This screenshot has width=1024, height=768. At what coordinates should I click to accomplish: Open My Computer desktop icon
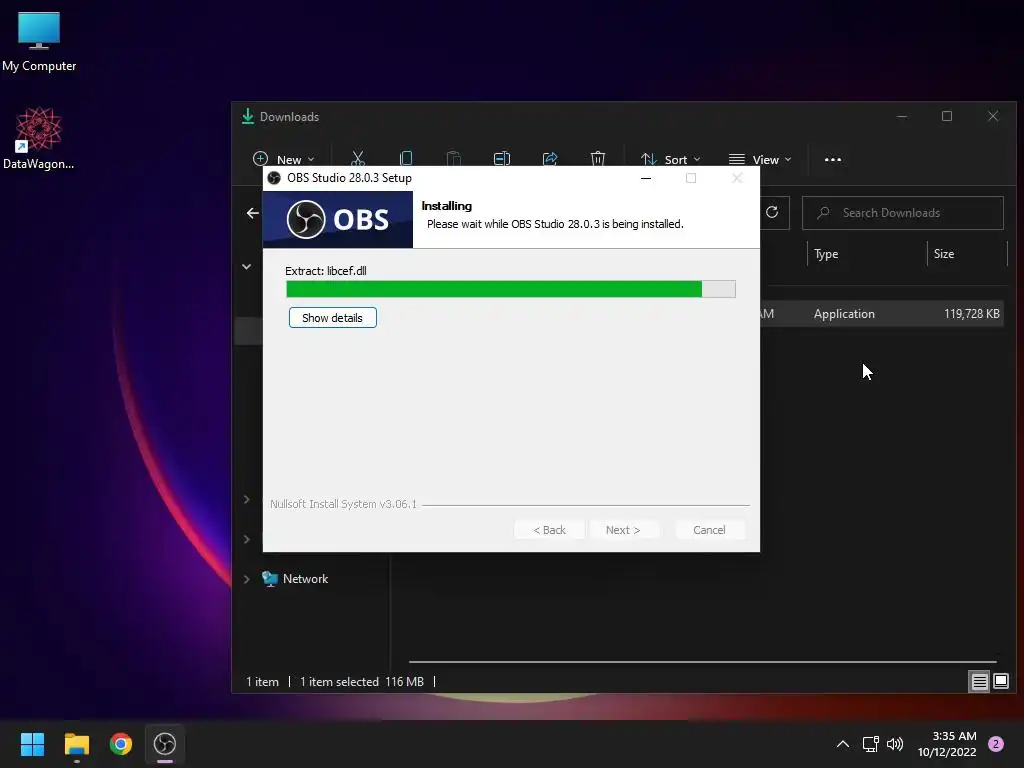click(39, 42)
